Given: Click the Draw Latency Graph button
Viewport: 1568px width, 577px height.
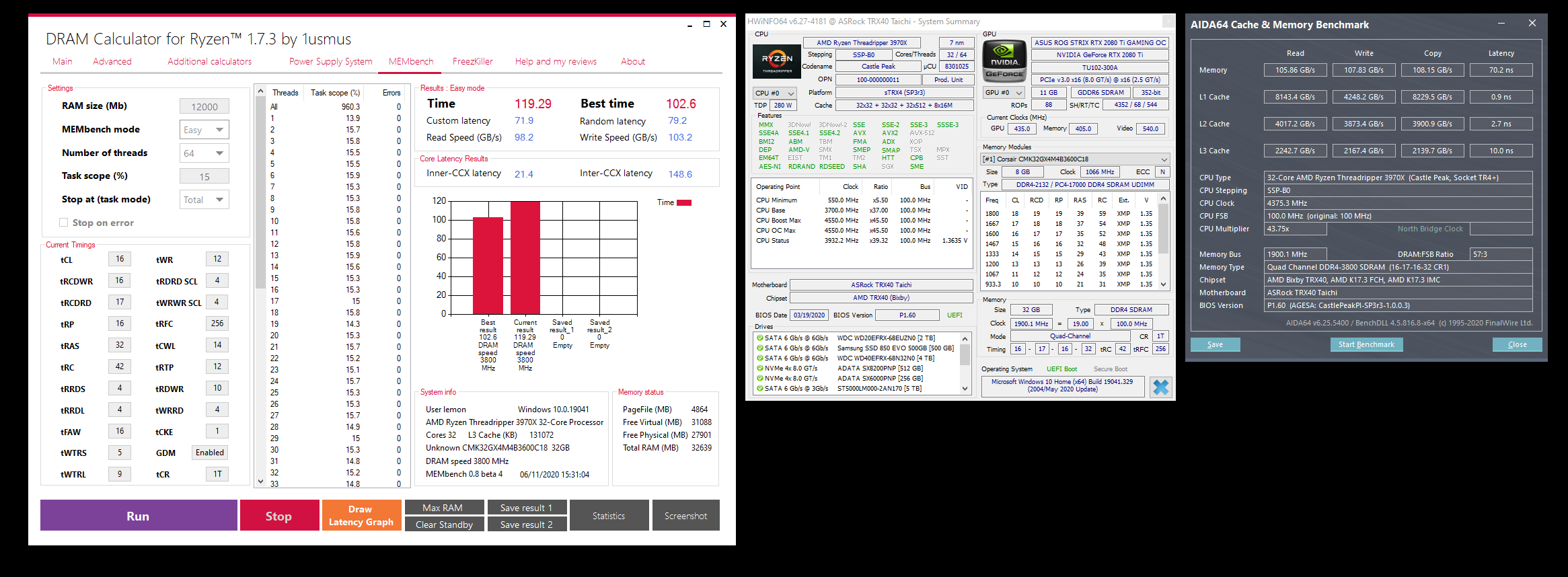Looking at the screenshot, I should [362, 515].
